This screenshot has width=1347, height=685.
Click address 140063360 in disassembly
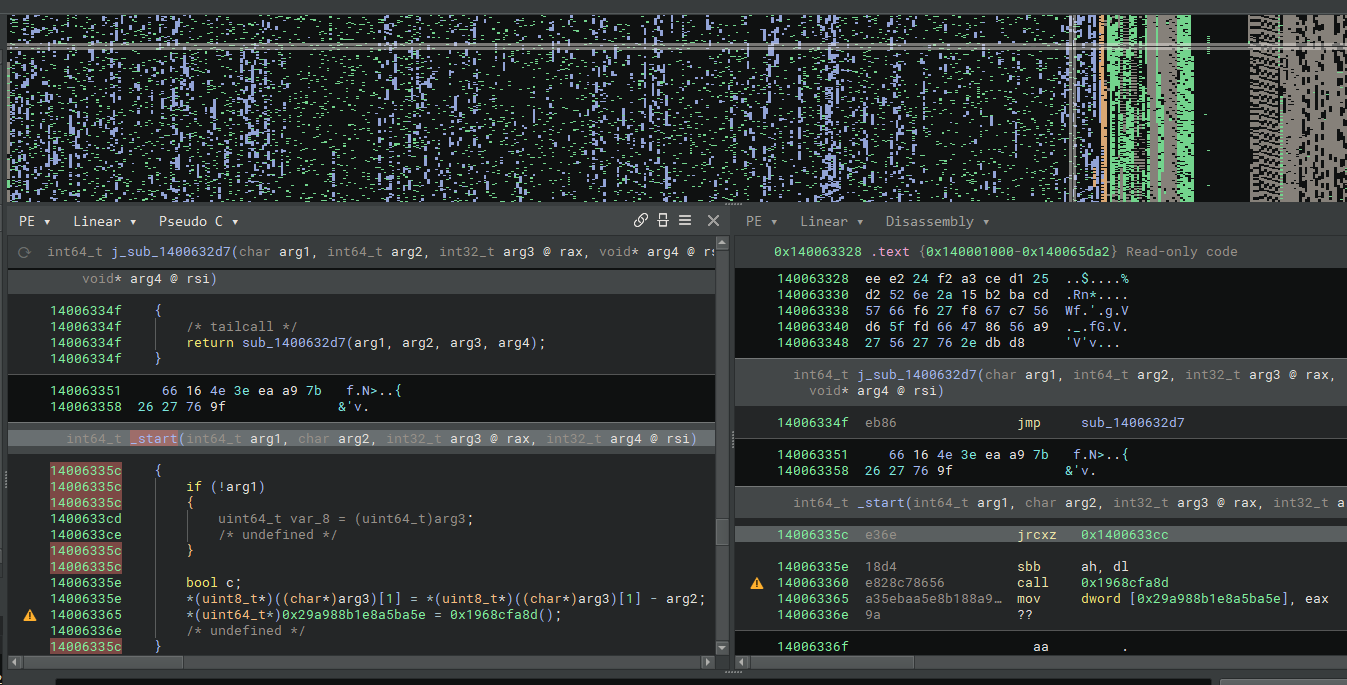pyautogui.click(x=813, y=583)
